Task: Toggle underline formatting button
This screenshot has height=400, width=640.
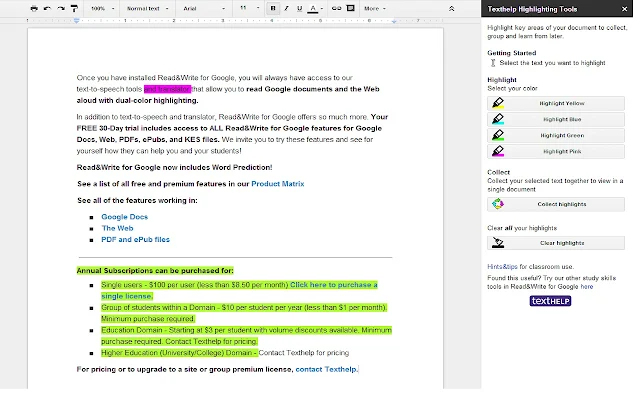Action: coord(300,9)
